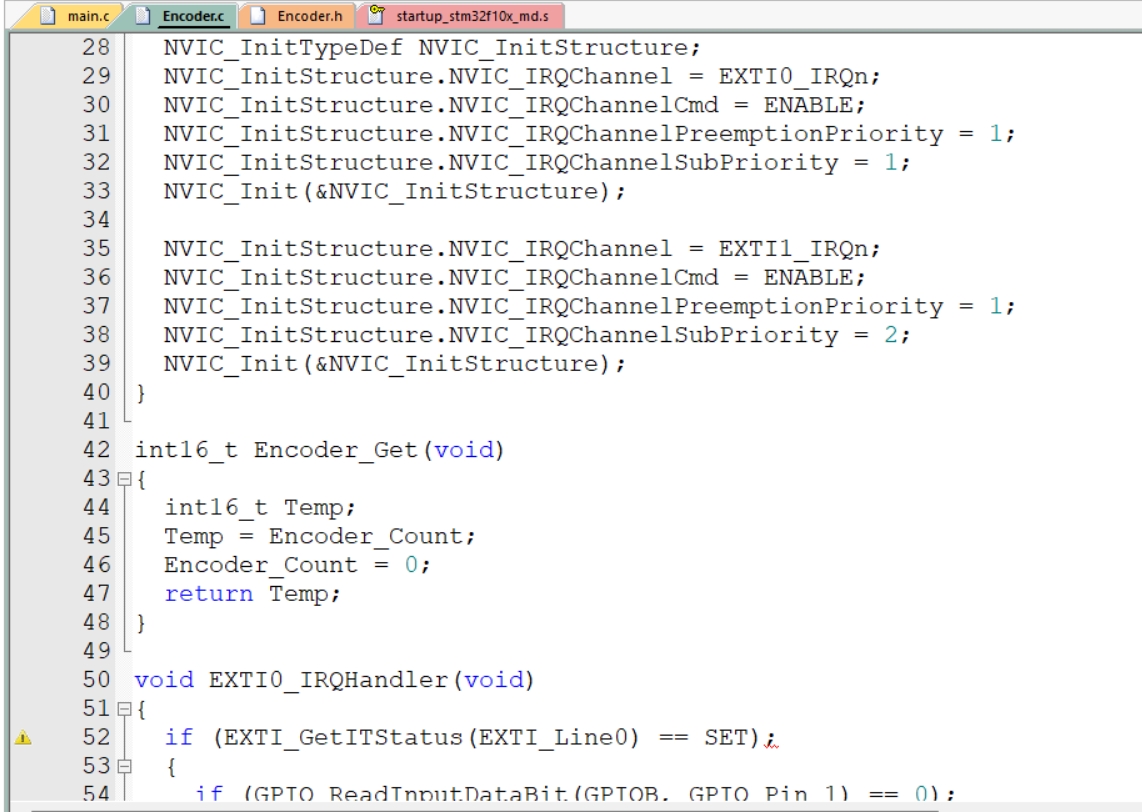Click ENABLE on line 30
This screenshot has width=1142, height=812.
point(808,105)
